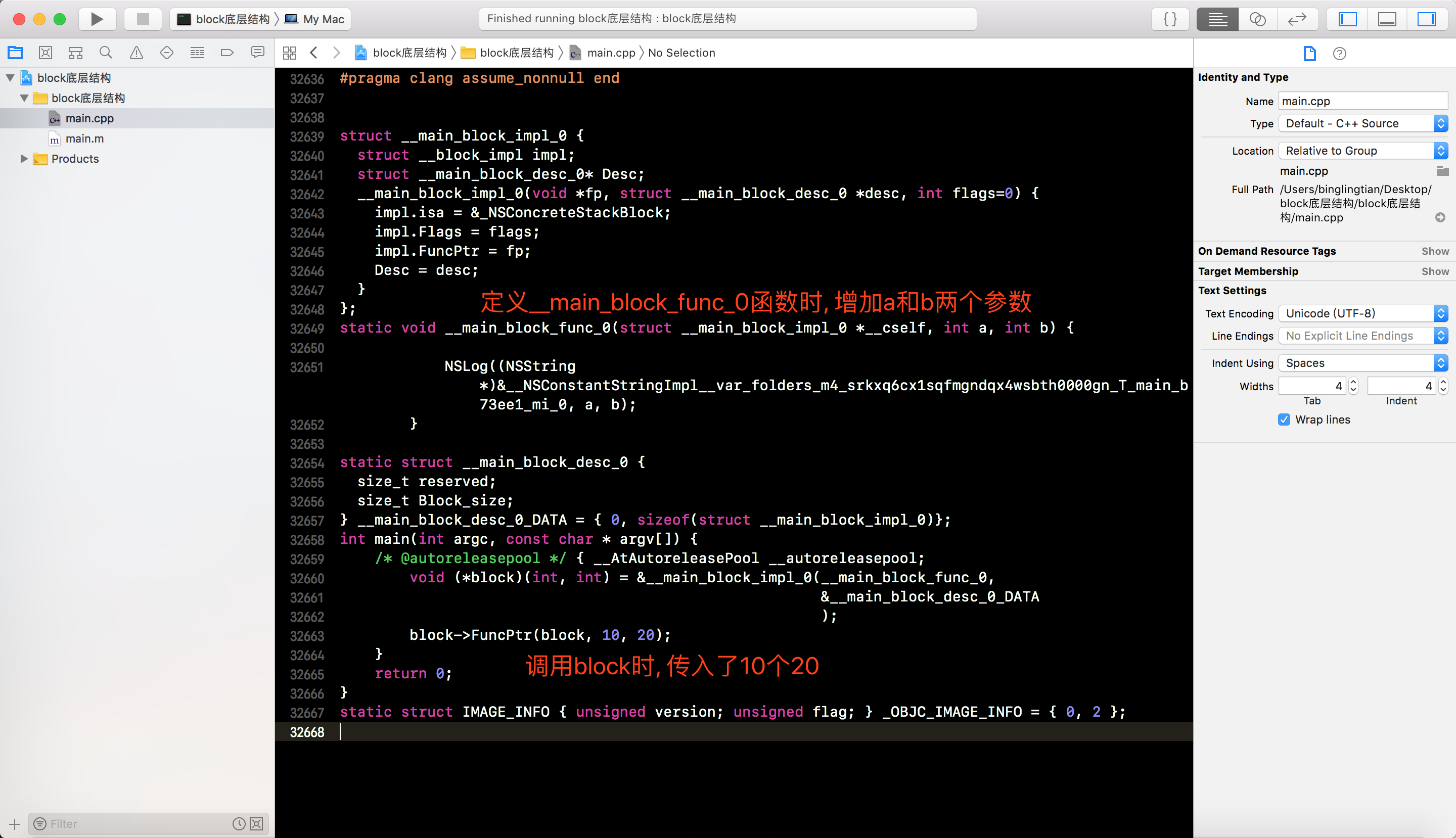1456x838 pixels.
Task: Toggle the Debug area panel
Action: (x=1386, y=19)
